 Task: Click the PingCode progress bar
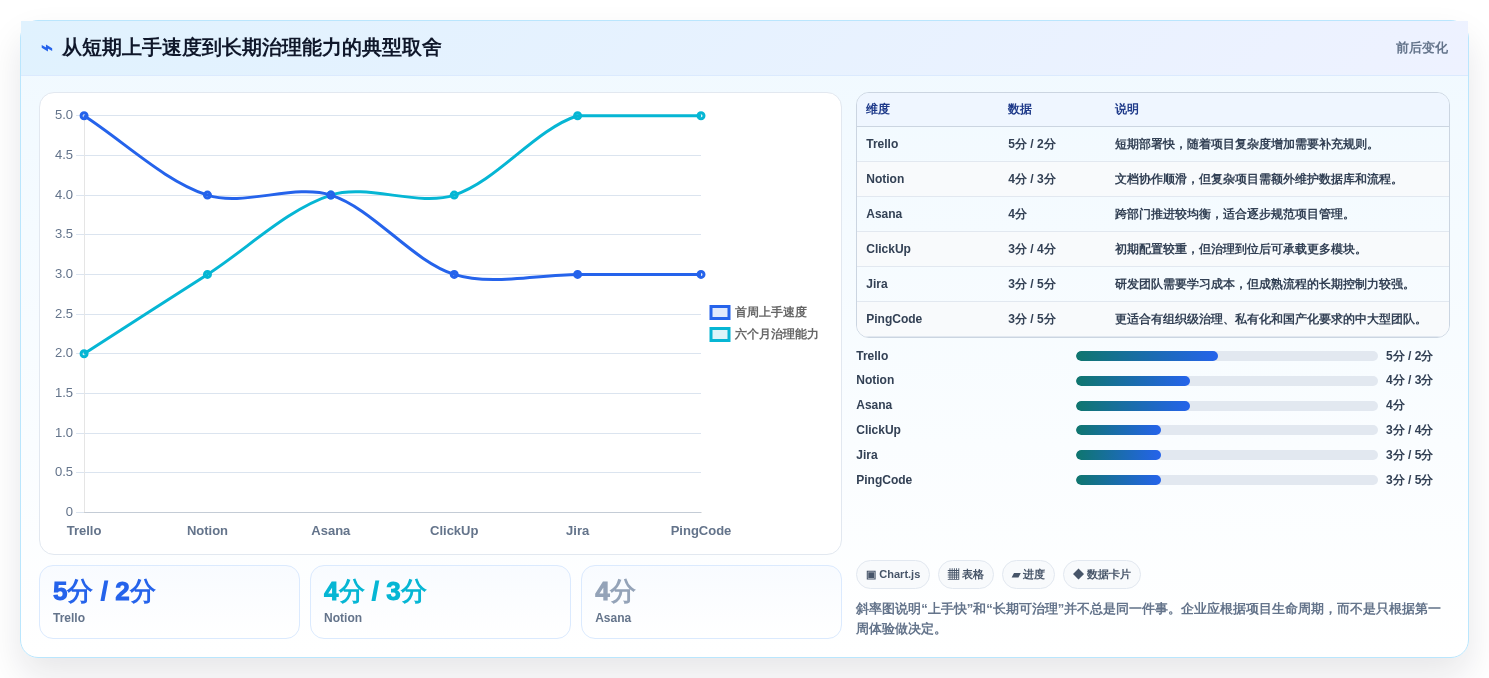[x=1226, y=480]
